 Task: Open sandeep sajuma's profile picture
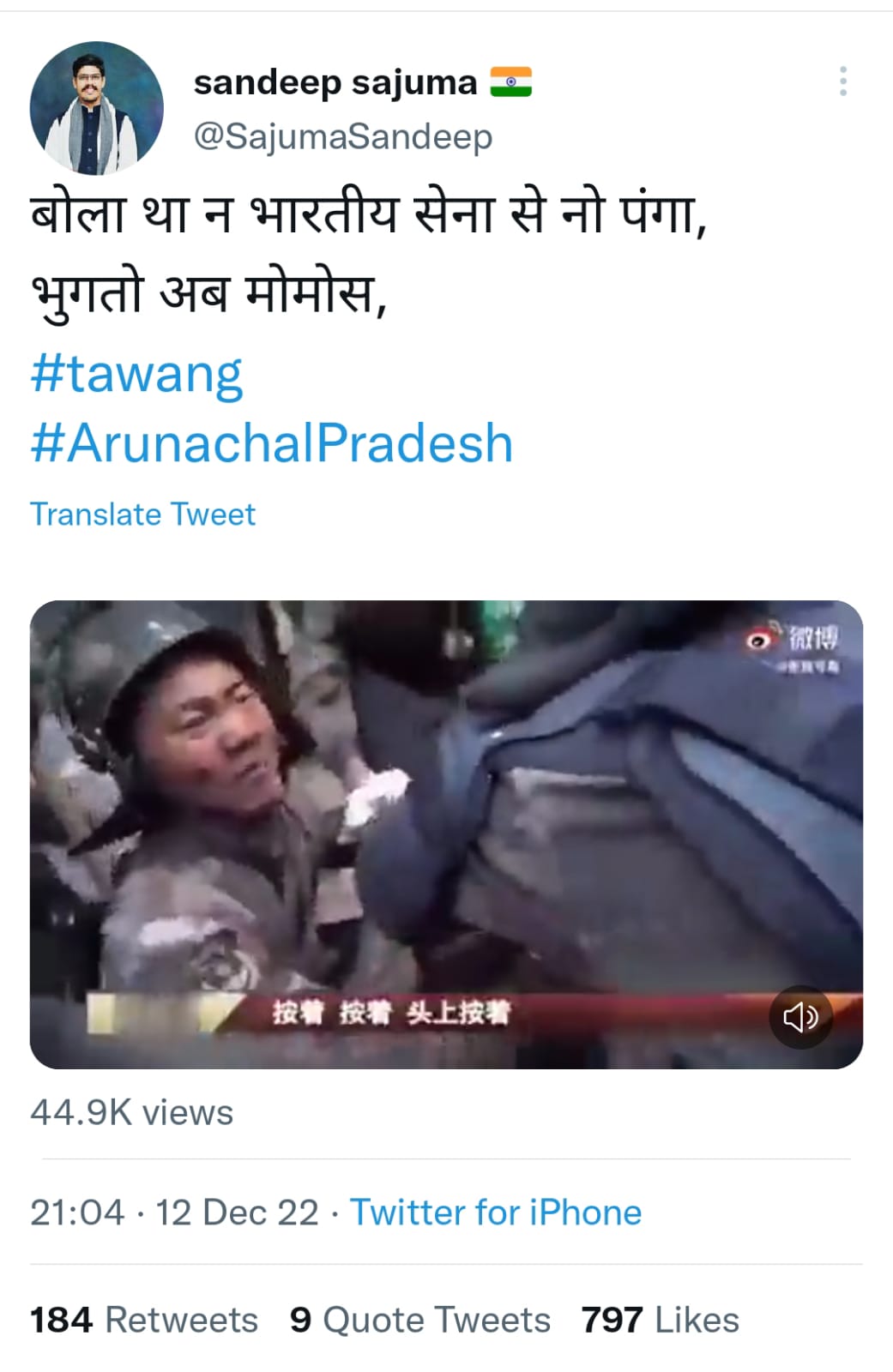click(96, 108)
